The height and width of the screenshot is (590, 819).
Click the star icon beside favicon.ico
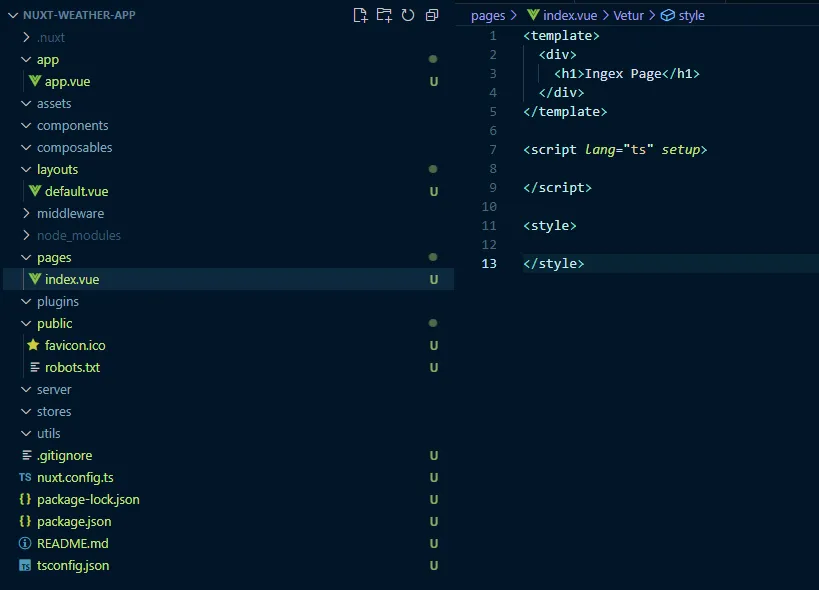tap(33, 345)
